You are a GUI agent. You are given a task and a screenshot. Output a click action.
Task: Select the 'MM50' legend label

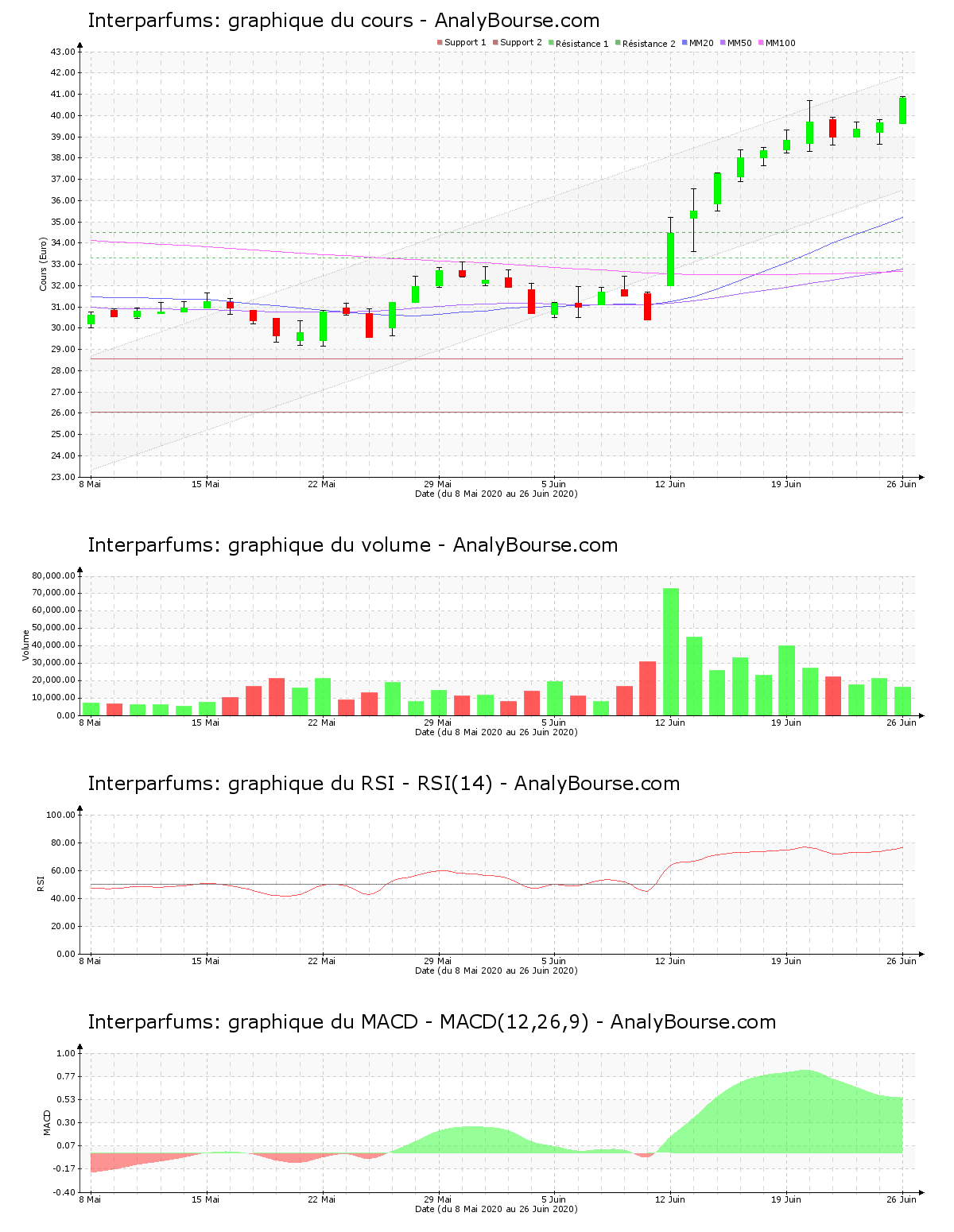739,43
